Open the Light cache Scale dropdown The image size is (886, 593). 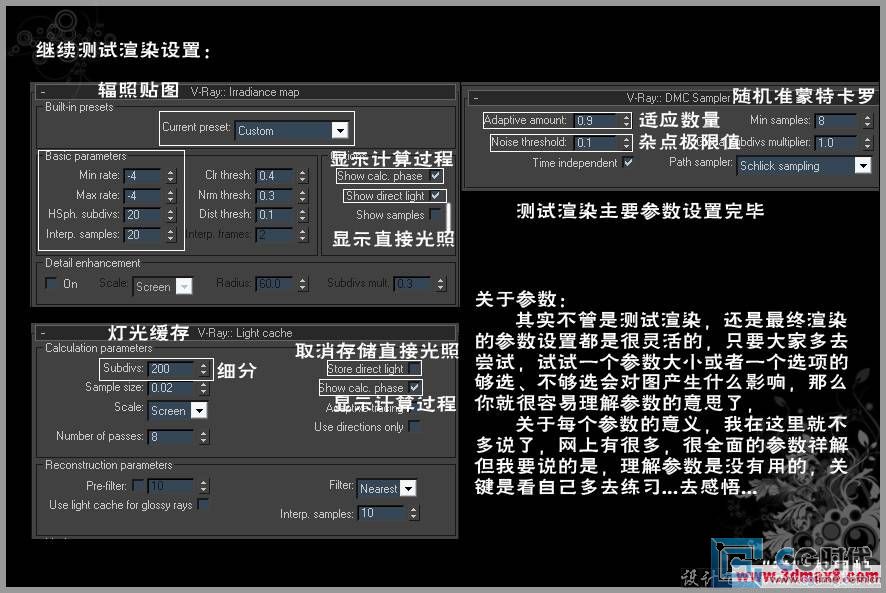(x=198, y=410)
